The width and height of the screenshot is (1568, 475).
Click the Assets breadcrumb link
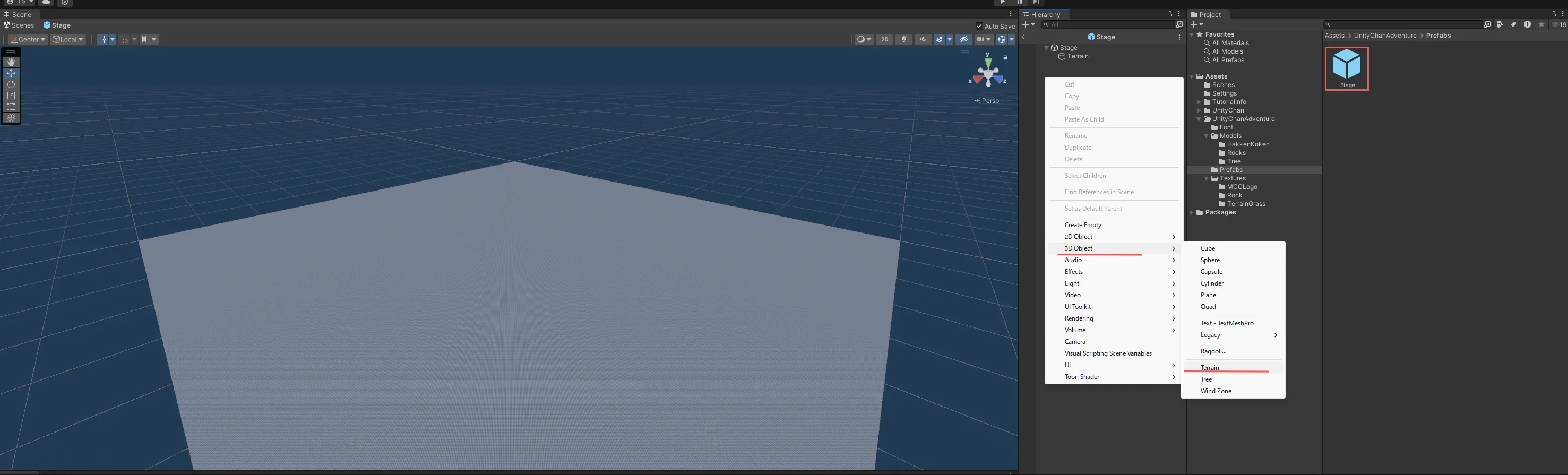coord(1334,36)
